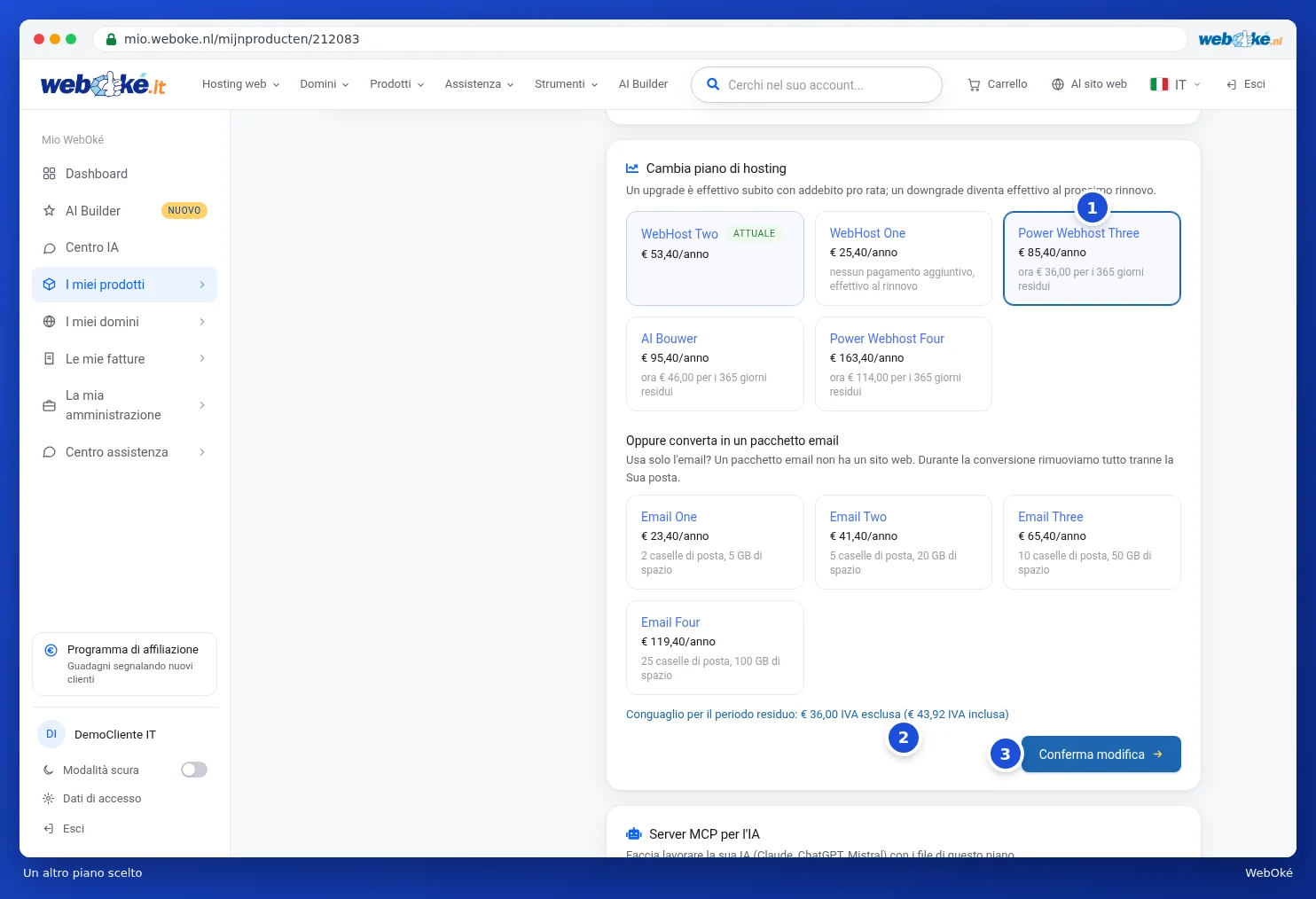Screen dimensions: 1316x899
Task: Toggle the Modalità scura switch
Action: click(x=194, y=770)
